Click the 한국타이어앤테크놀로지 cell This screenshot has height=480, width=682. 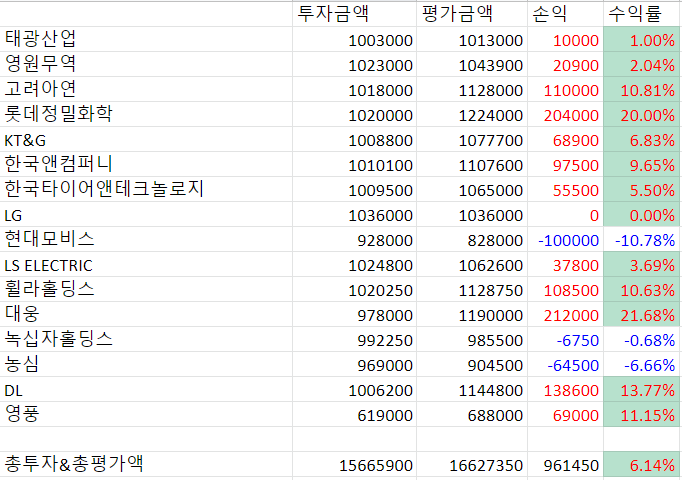click(x=146, y=189)
